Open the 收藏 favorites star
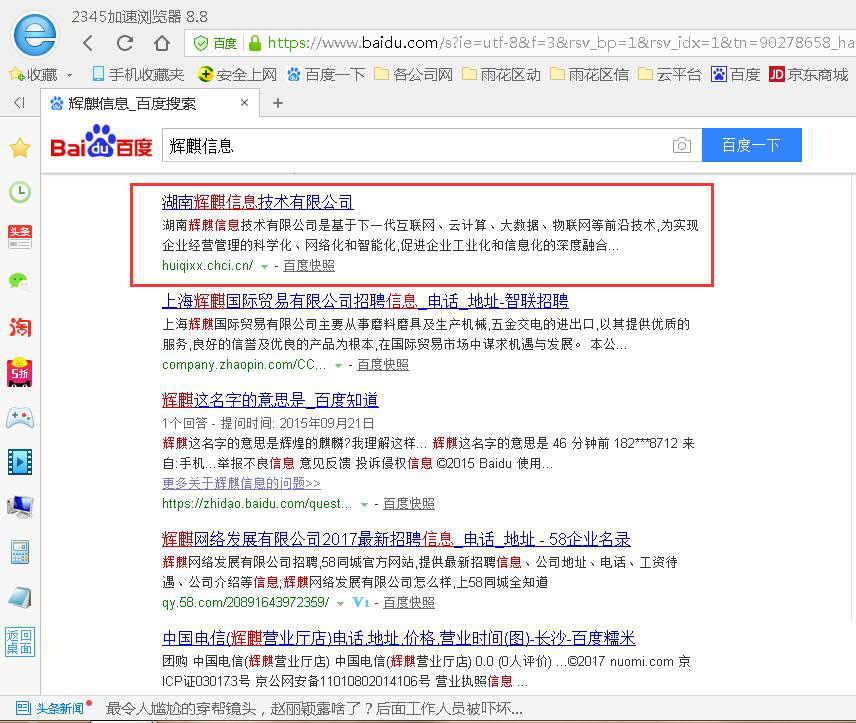 pyautogui.click(x=16, y=74)
